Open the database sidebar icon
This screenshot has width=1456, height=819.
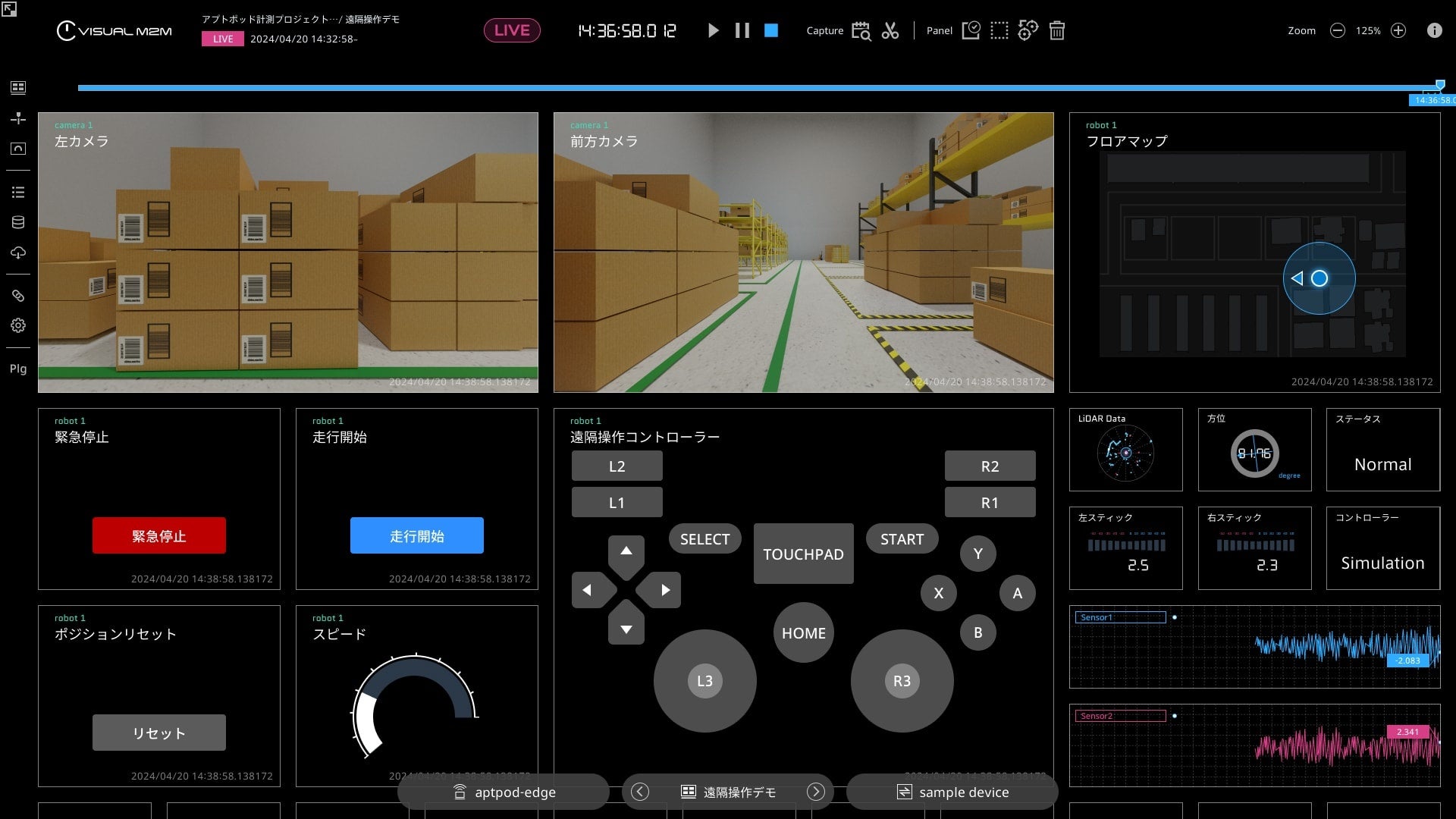point(18,222)
